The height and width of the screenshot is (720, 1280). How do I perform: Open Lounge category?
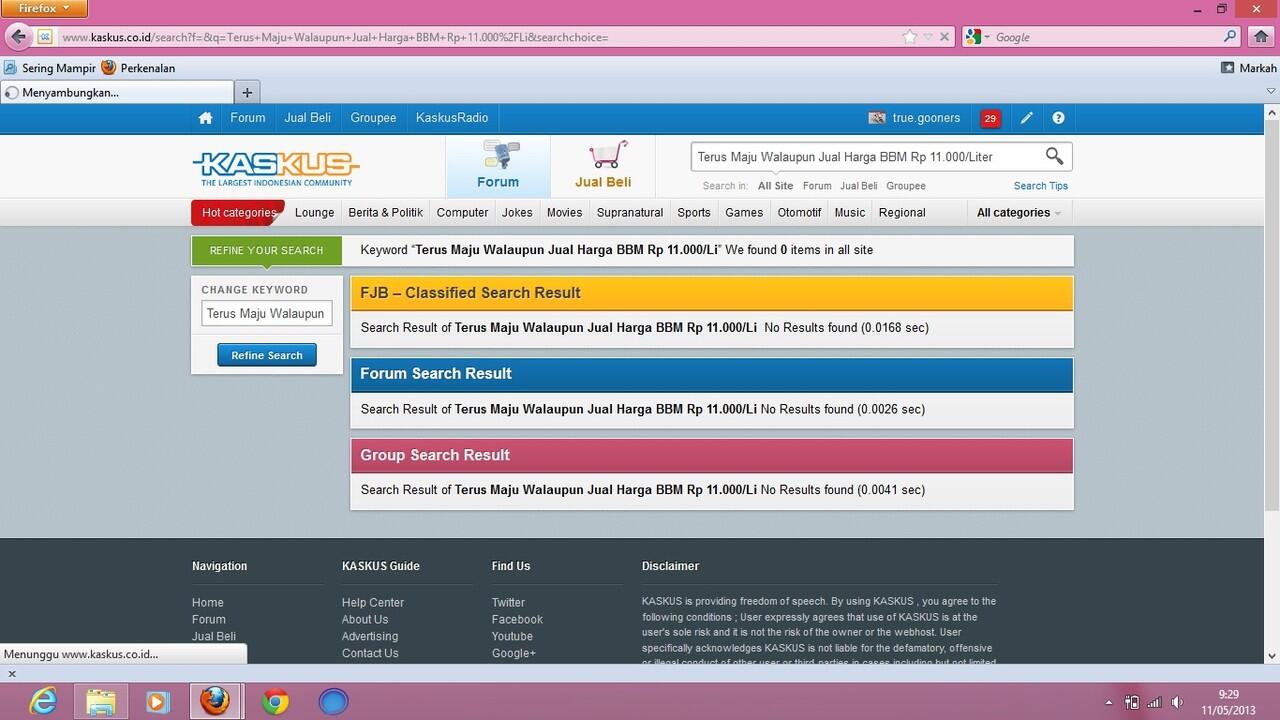coord(314,212)
